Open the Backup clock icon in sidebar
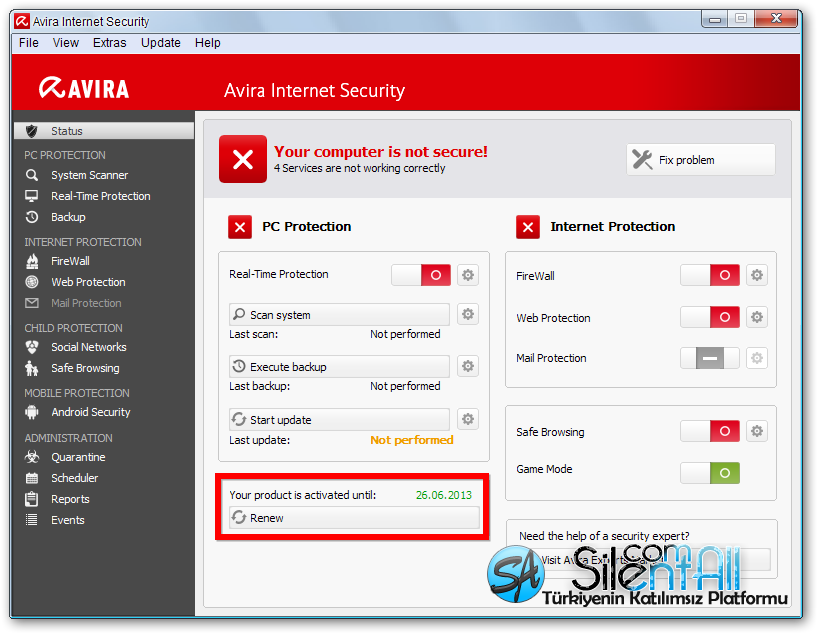This screenshot has height=634, width=818. pyautogui.click(x=32, y=217)
